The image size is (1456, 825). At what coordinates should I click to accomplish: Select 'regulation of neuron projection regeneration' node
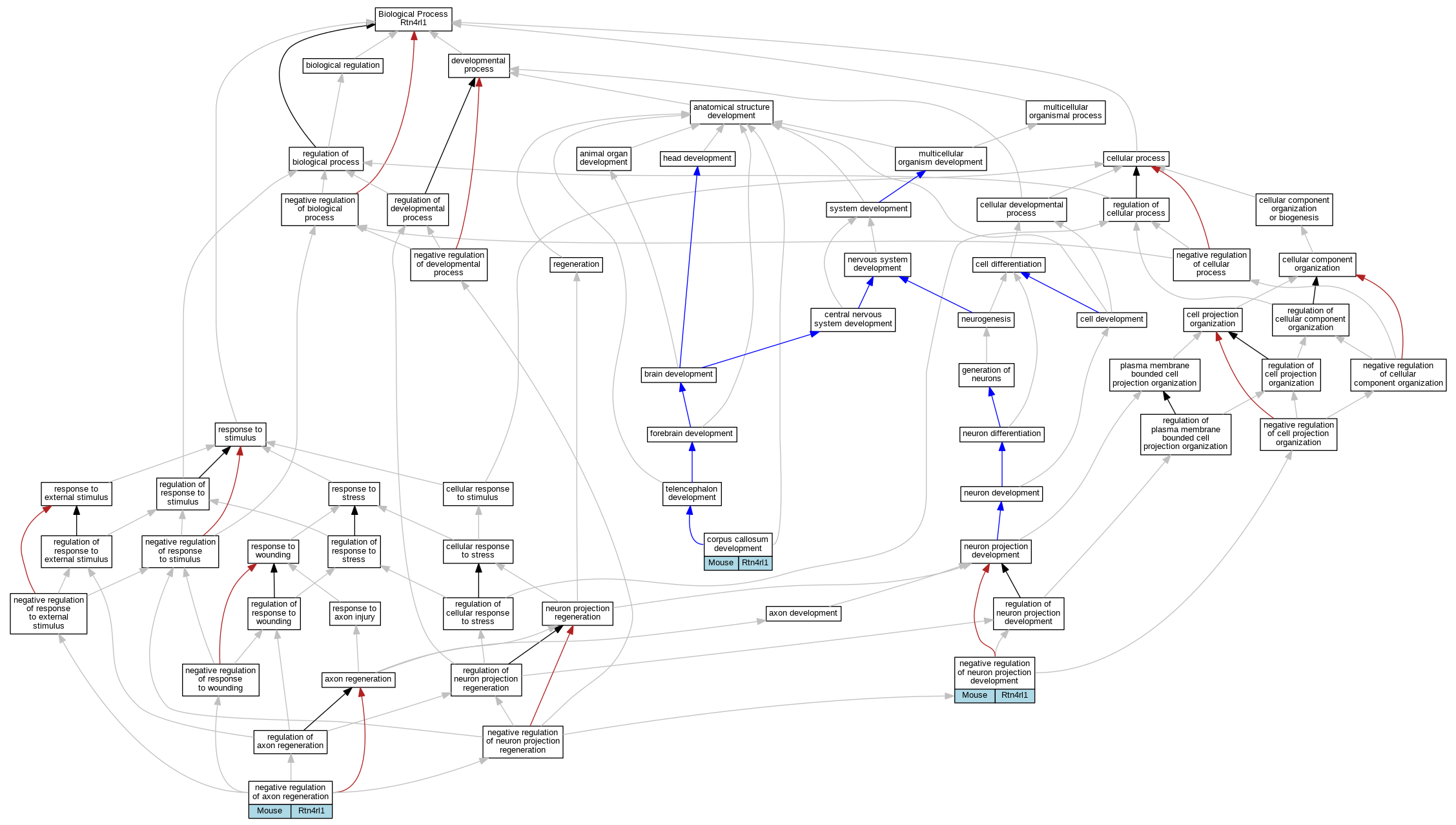[x=486, y=680]
